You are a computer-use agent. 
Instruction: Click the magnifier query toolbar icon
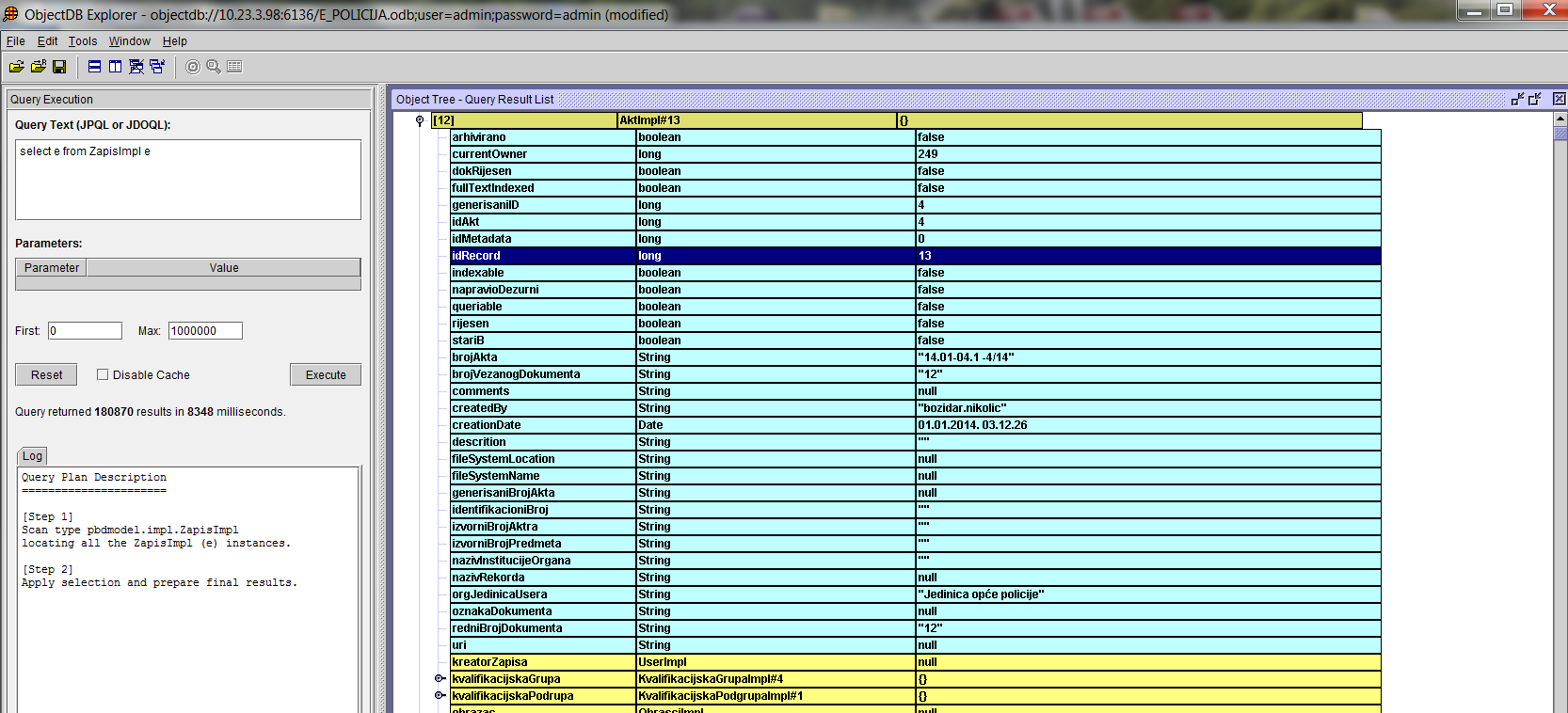214,67
